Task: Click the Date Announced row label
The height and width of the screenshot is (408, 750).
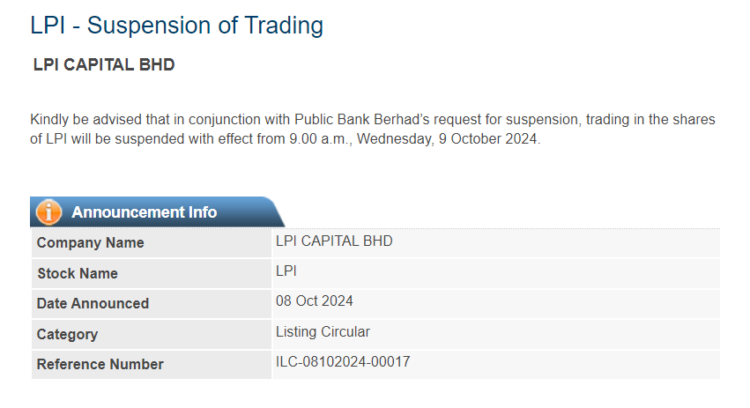Action: (x=92, y=303)
